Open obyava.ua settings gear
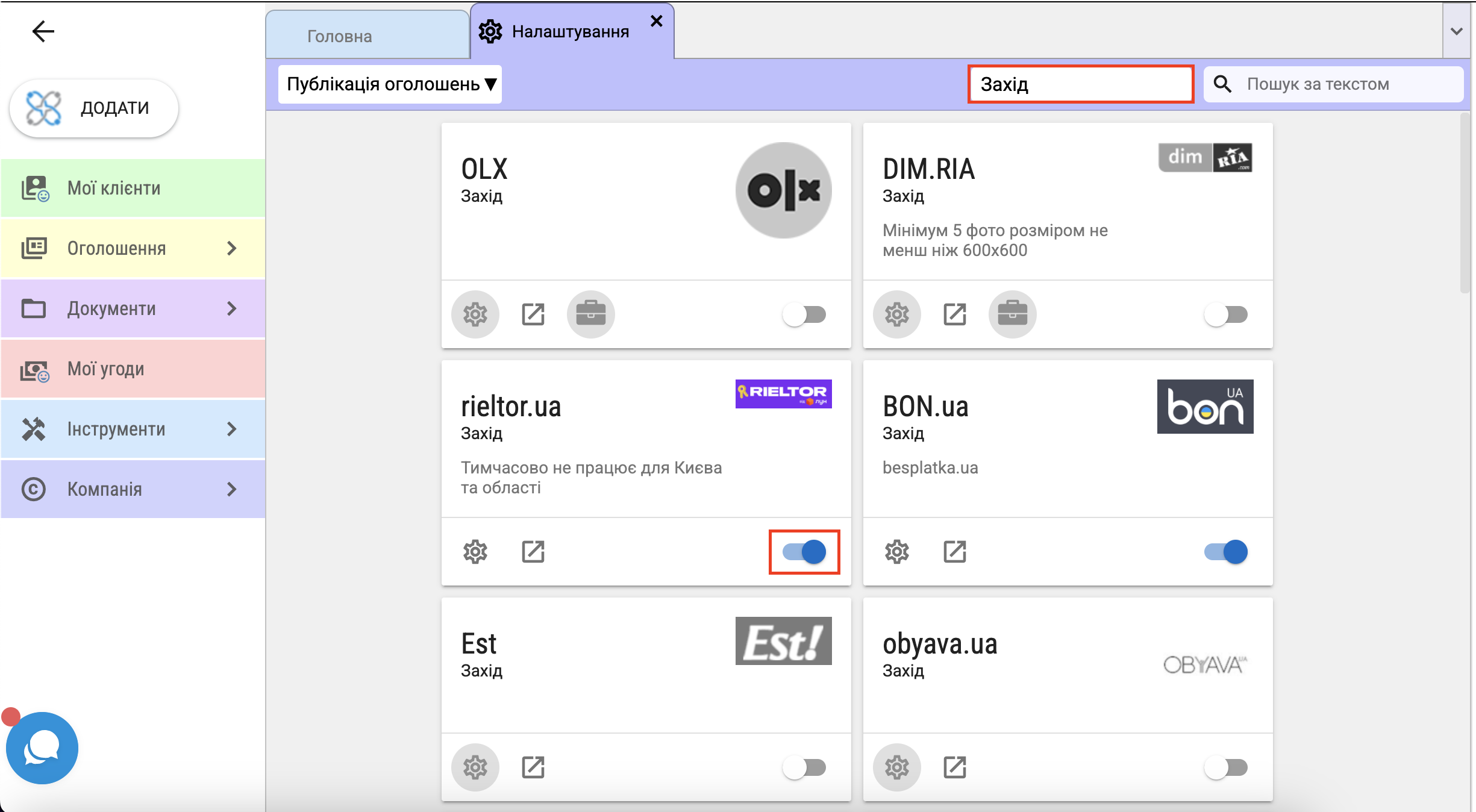 coord(897,767)
